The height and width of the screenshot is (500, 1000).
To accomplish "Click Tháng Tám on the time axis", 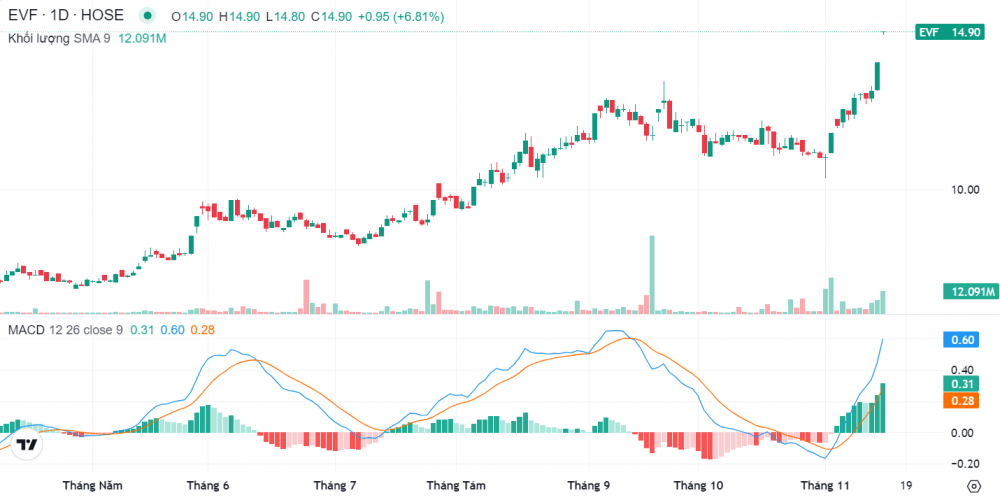I will point(456,486).
